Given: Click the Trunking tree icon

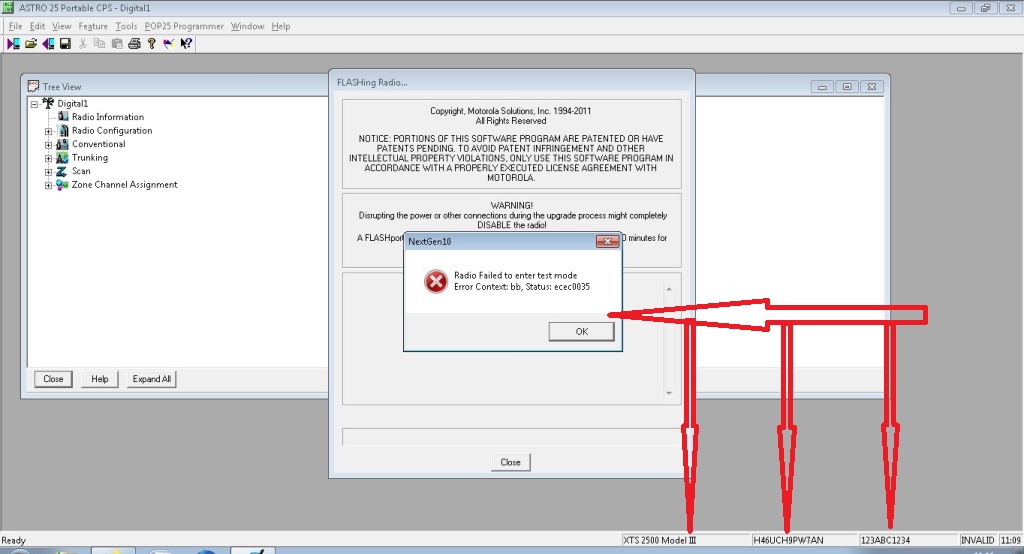Looking at the screenshot, I should coord(62,157).
